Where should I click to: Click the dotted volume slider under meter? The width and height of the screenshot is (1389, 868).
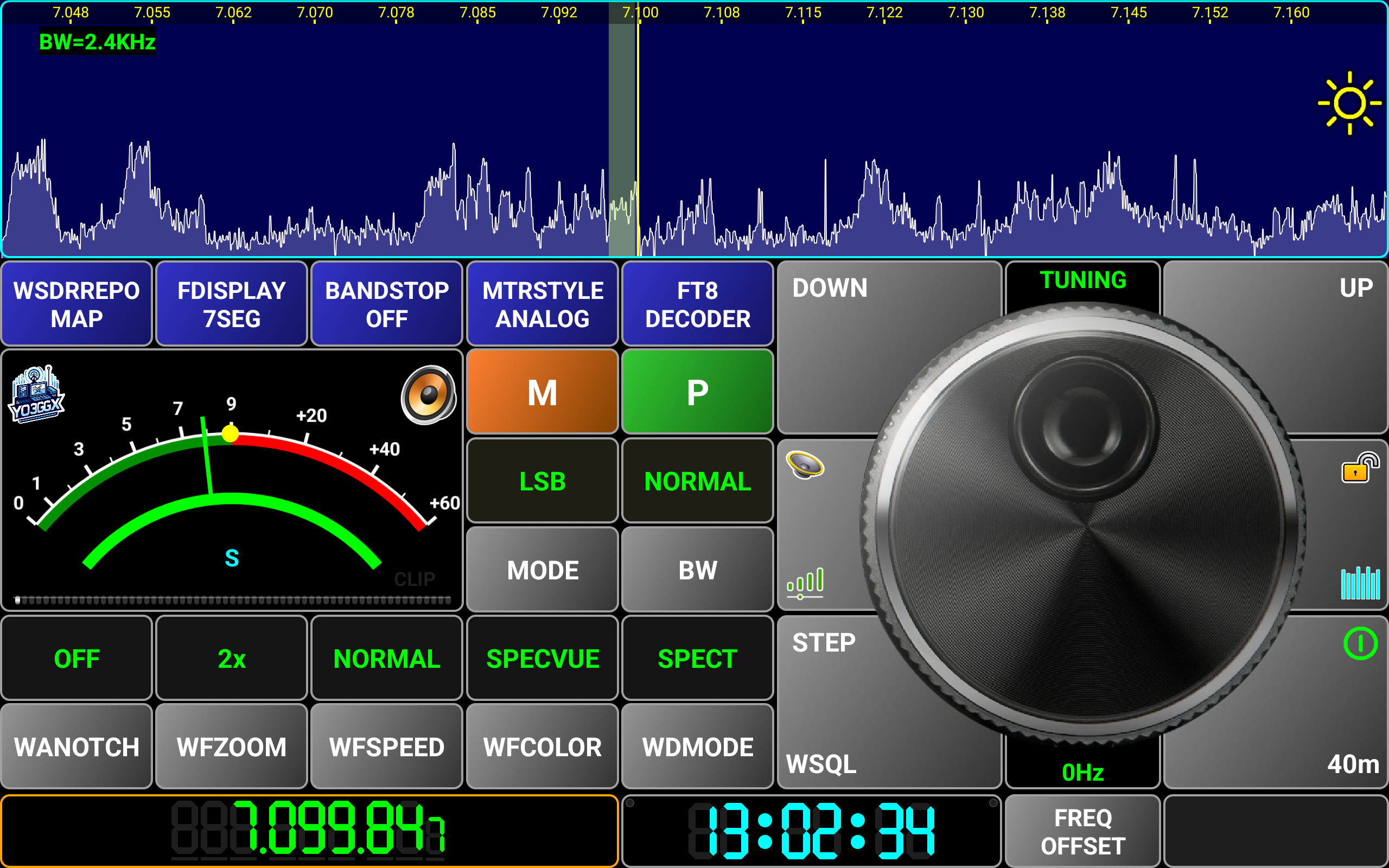coord(232,601)
